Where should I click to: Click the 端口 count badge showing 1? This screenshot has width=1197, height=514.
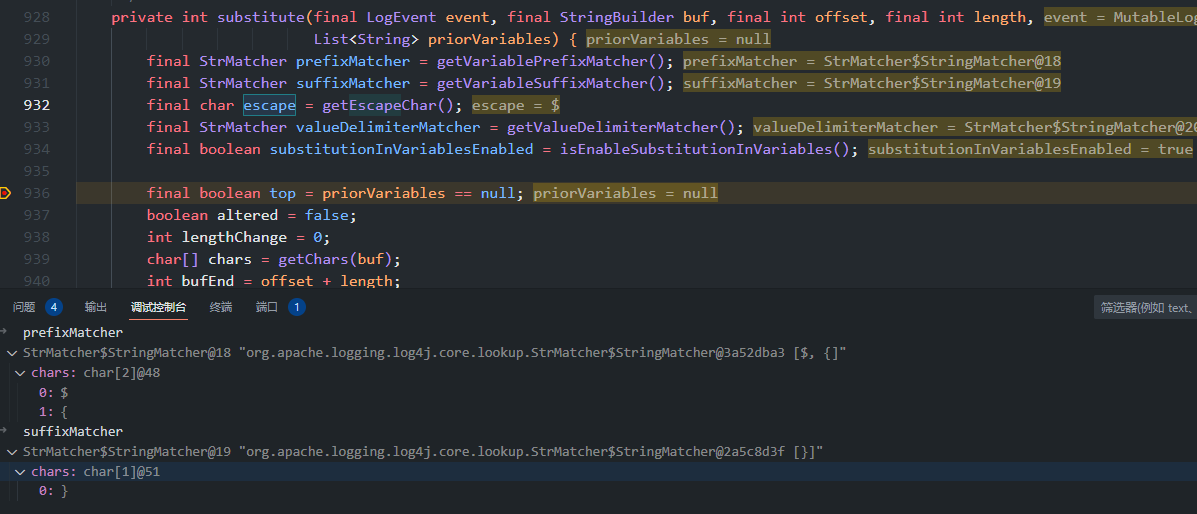click(296, 307)
